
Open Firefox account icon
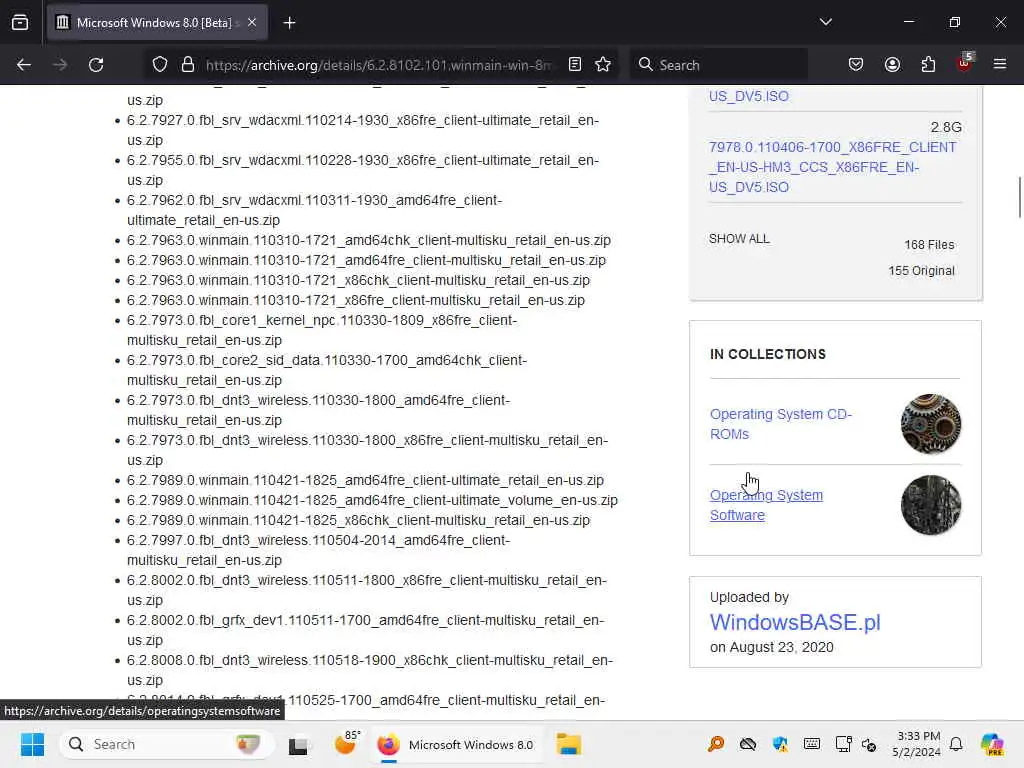892,64
